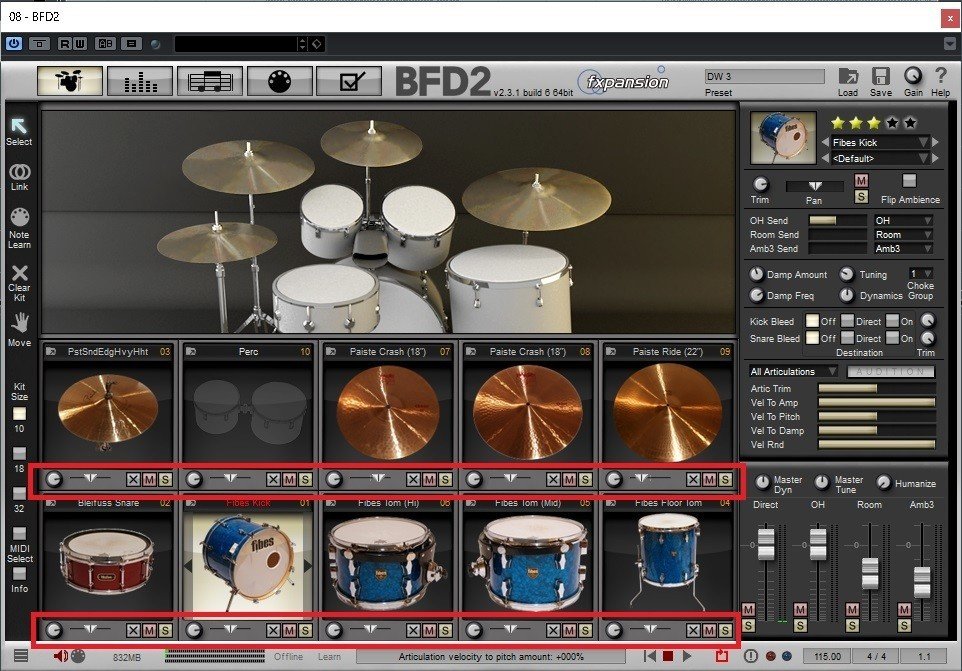Click the Load preset icon

848,77
